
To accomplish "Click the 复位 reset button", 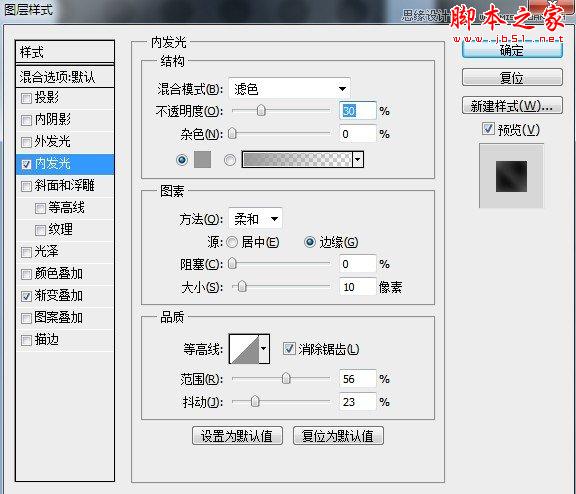I will click(x=512, y=77).
